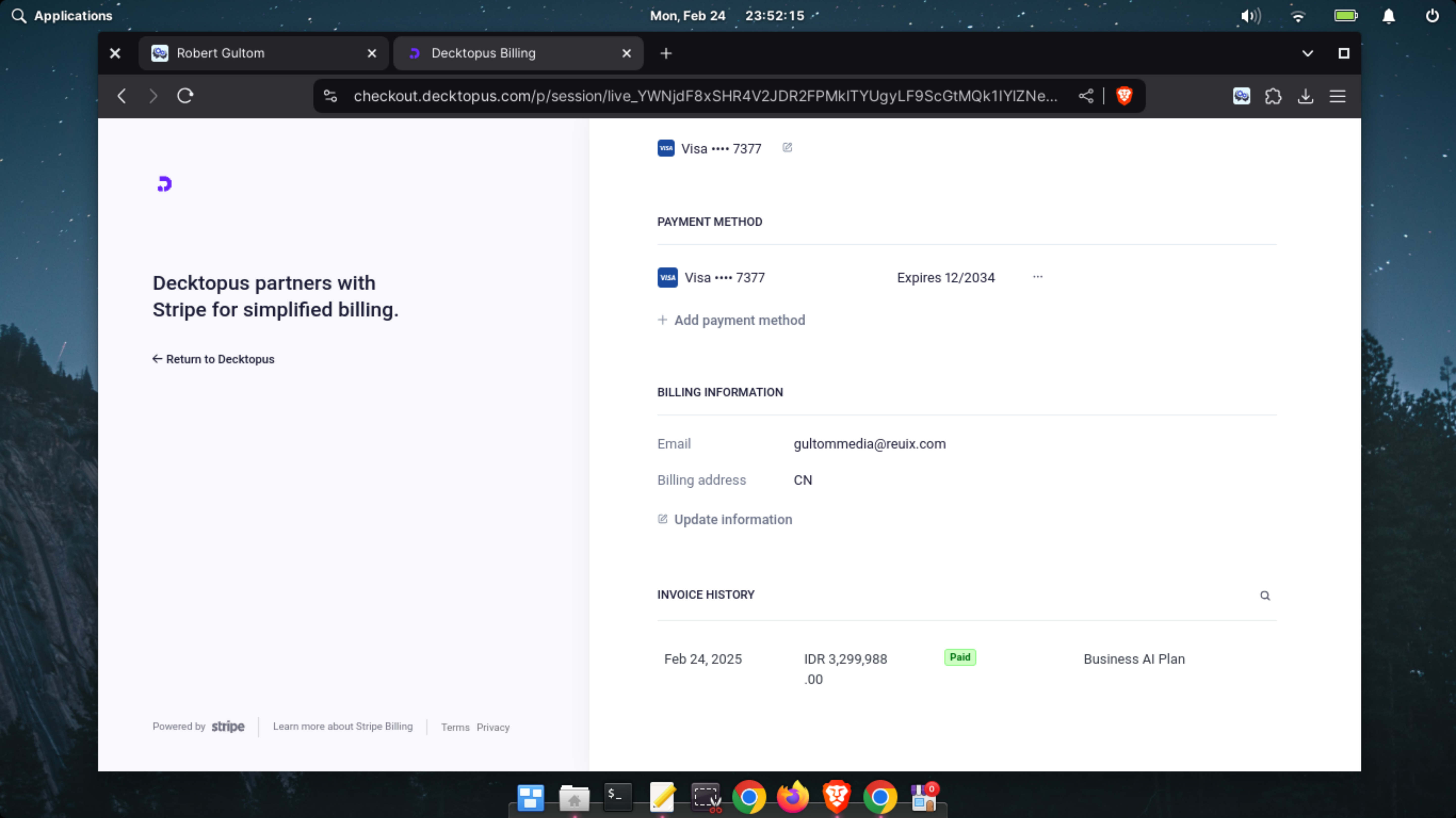
Task: Search invoices with the magnifier icon
Action: click(x=1264, y=596)
